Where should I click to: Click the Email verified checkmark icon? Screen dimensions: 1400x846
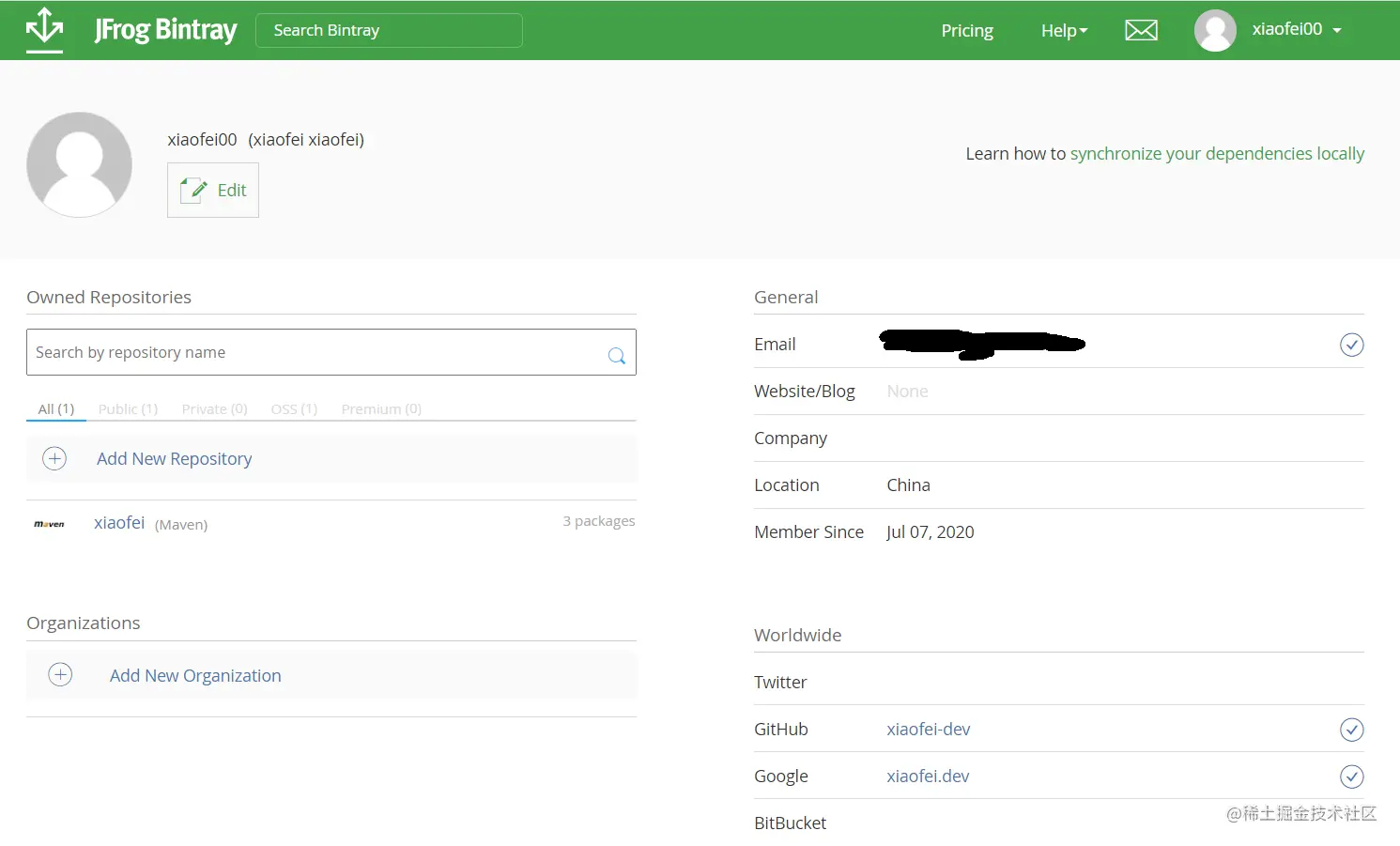pyautogui.click(x=1351, y=345)
